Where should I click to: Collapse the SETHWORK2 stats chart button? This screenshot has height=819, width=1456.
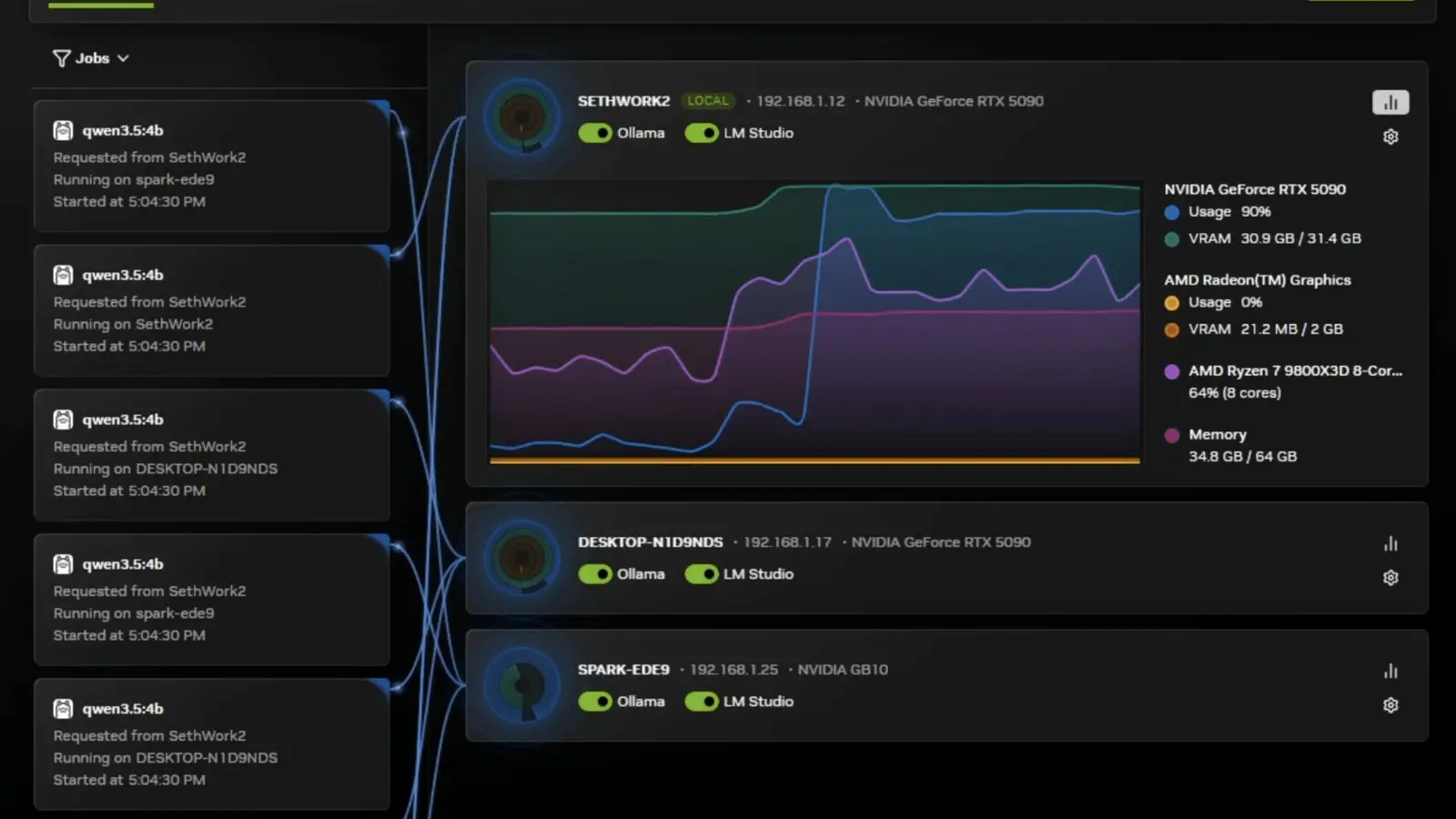(1390, 102)
